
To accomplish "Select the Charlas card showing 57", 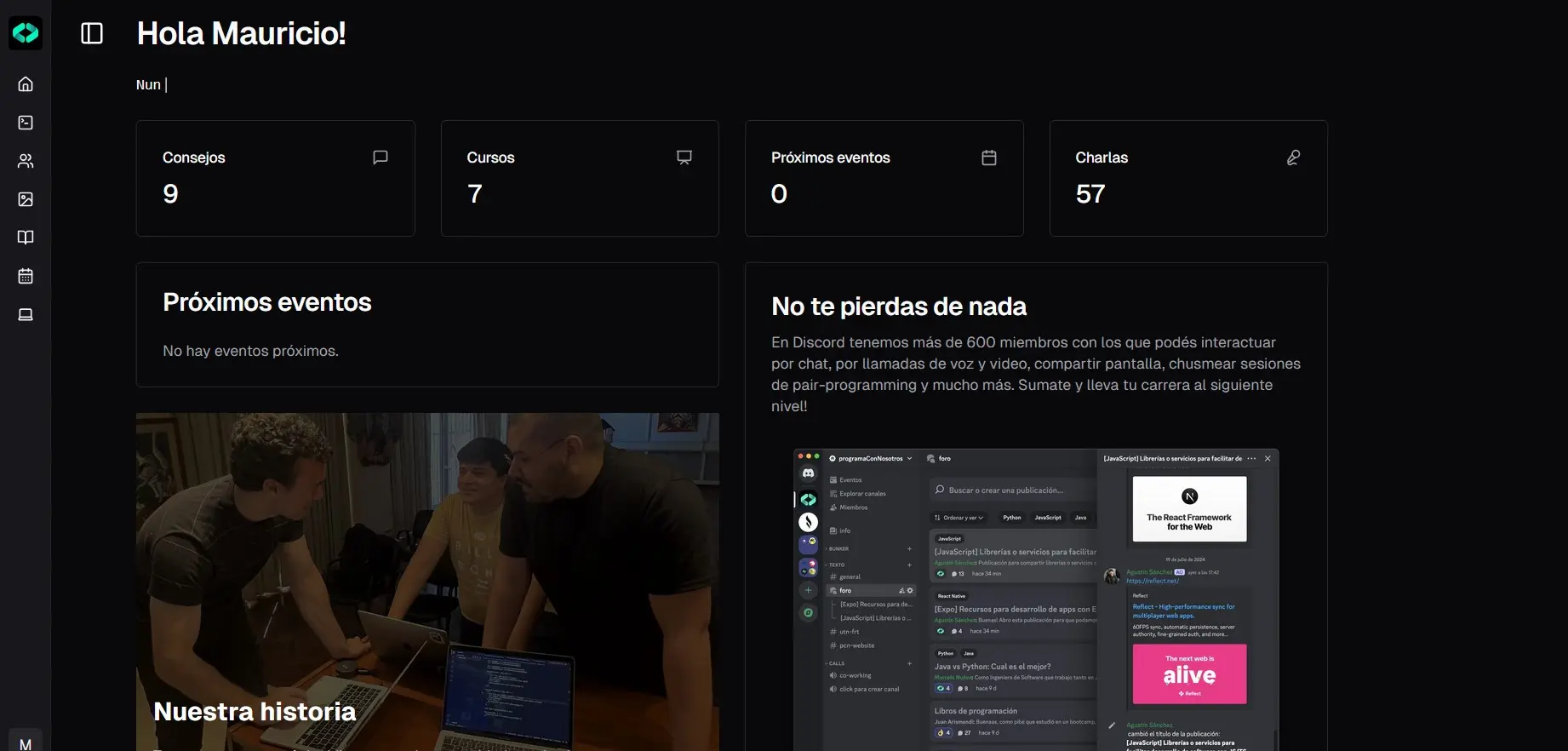I will (1187, 178).
